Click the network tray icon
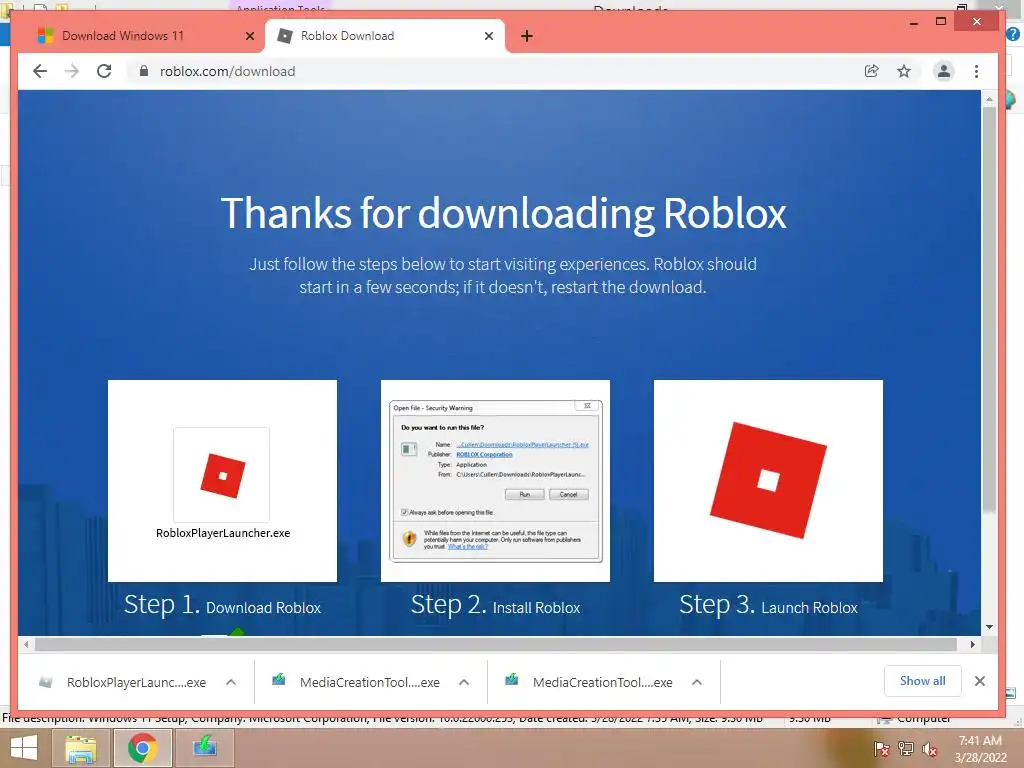The height and width of the screenshot is (768, 1024). pos(905,749)
